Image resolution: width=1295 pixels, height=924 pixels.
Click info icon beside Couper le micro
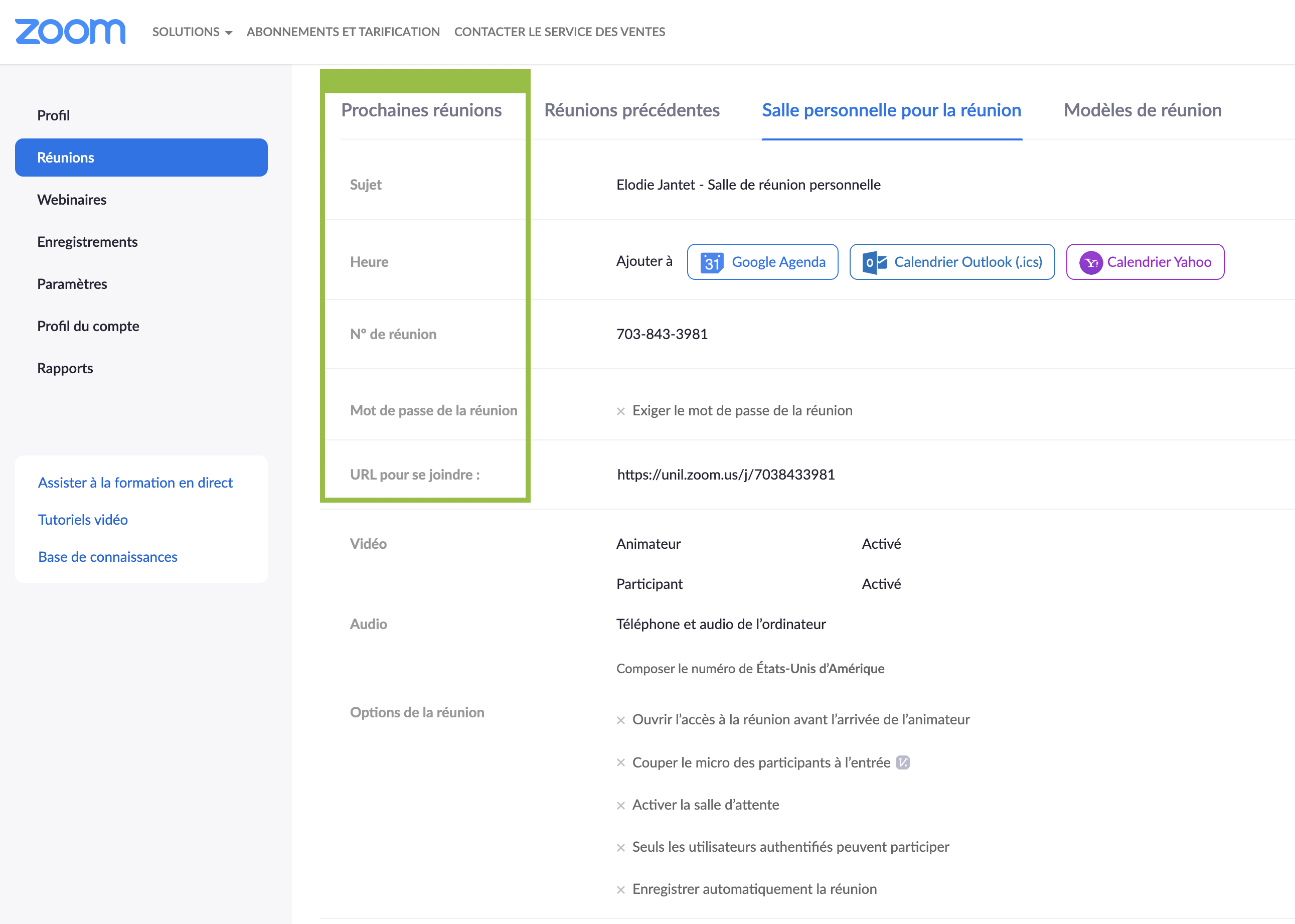903,762
